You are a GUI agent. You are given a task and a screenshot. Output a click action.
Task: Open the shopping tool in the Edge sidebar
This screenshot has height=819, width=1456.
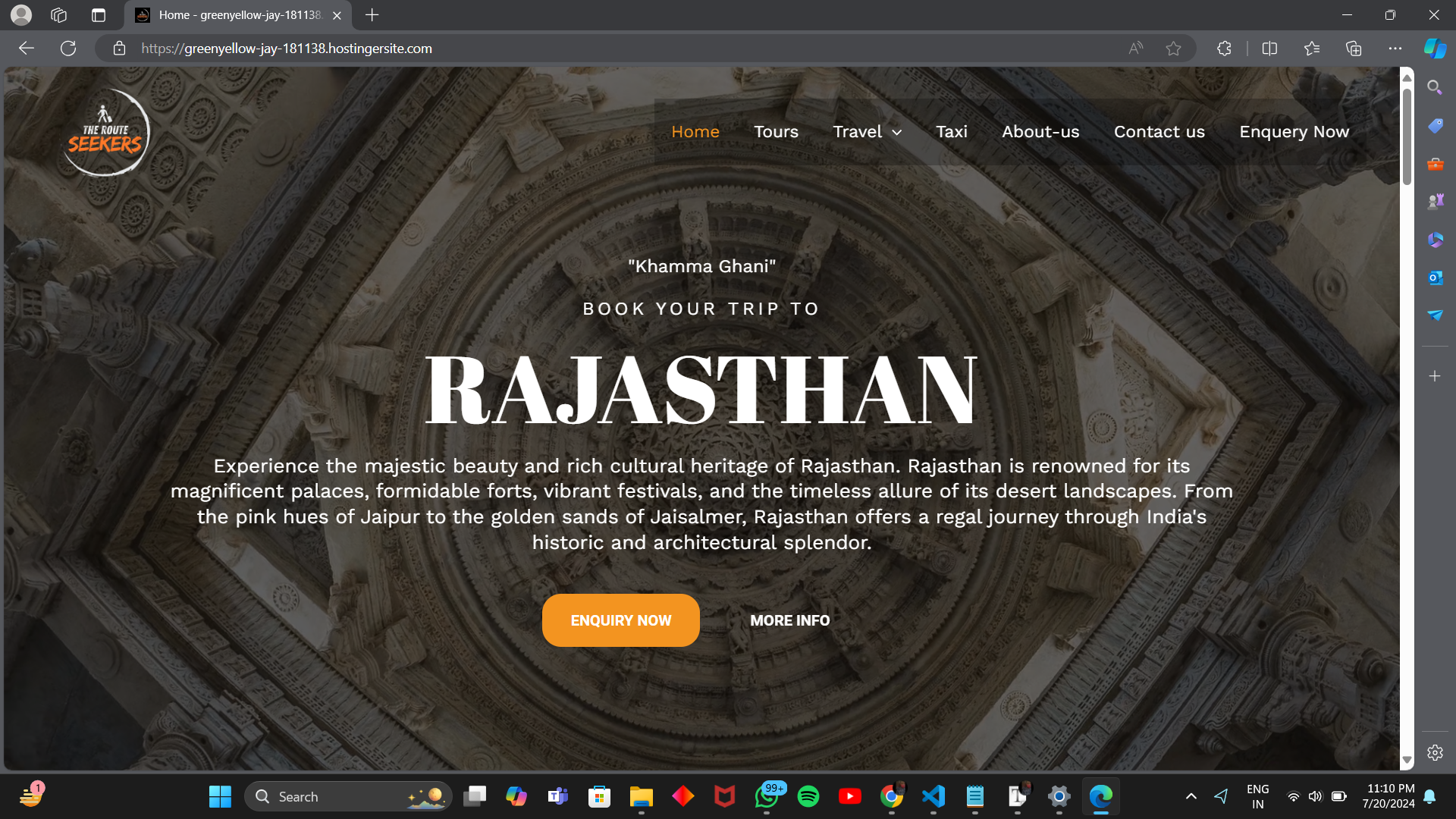click(1434, 125)
